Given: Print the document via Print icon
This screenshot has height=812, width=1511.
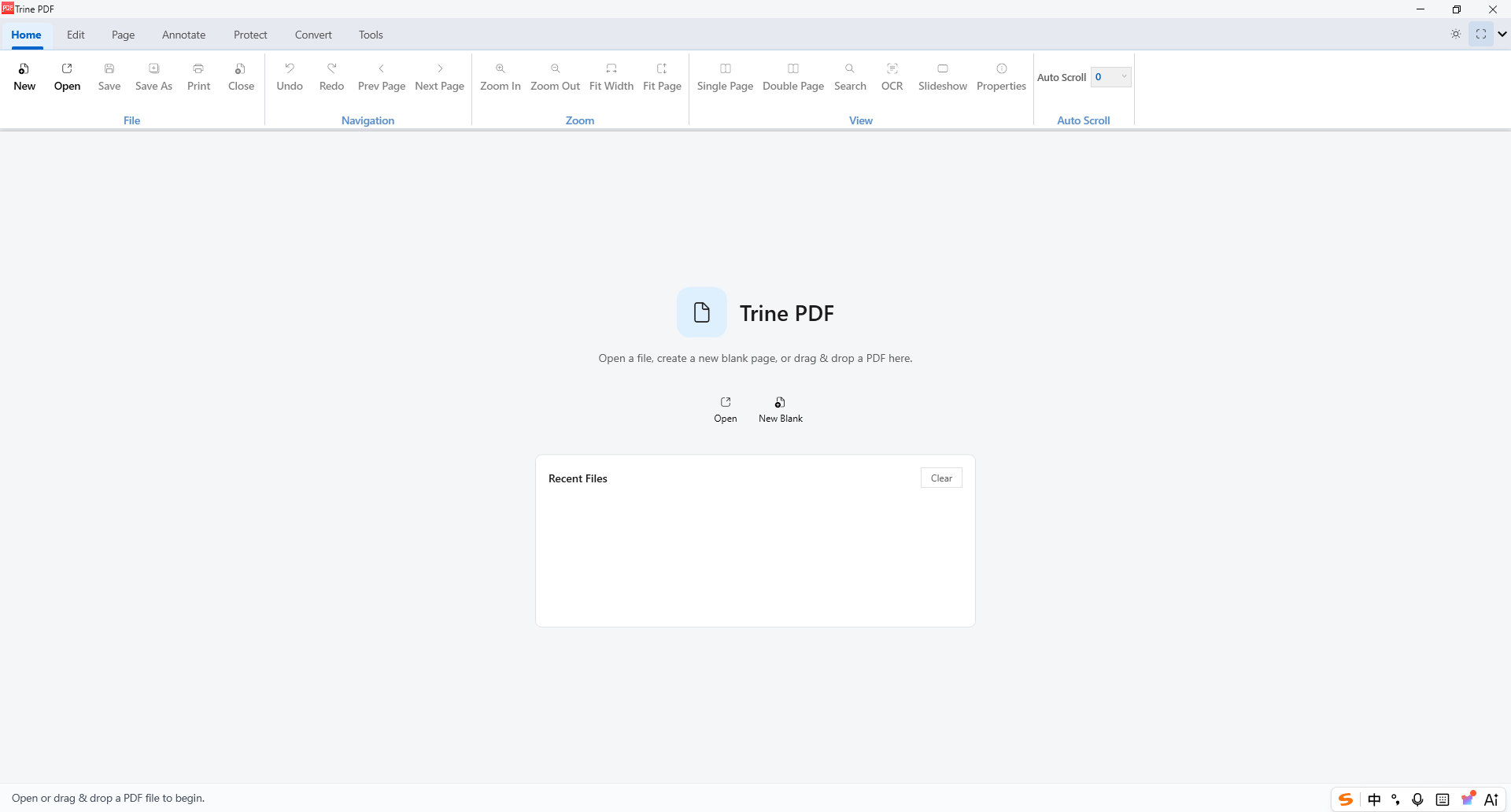Looking at the screenshot, I should 198,77.
